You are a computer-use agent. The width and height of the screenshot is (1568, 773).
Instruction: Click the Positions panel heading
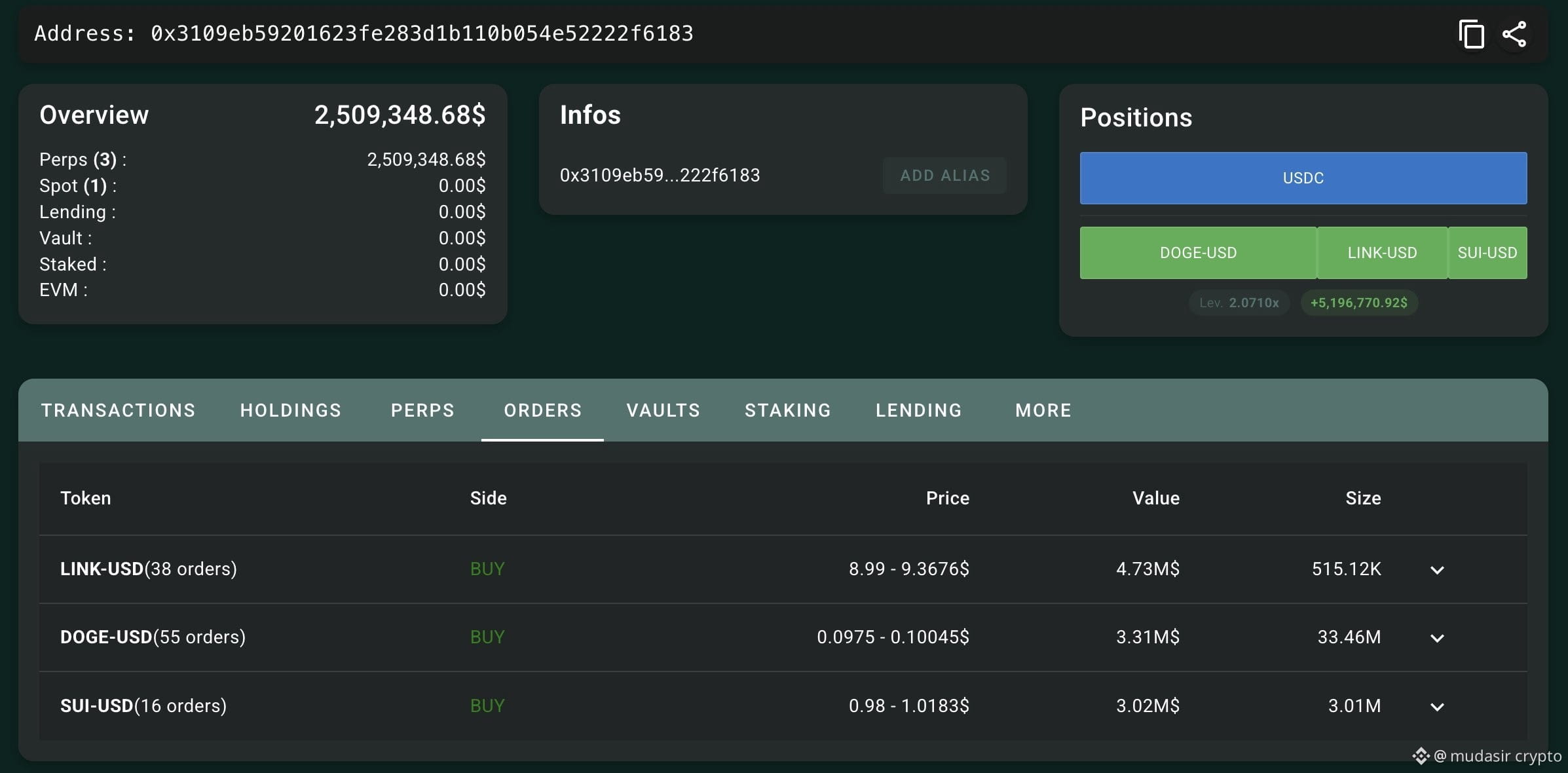click(x=1136, y=118)
